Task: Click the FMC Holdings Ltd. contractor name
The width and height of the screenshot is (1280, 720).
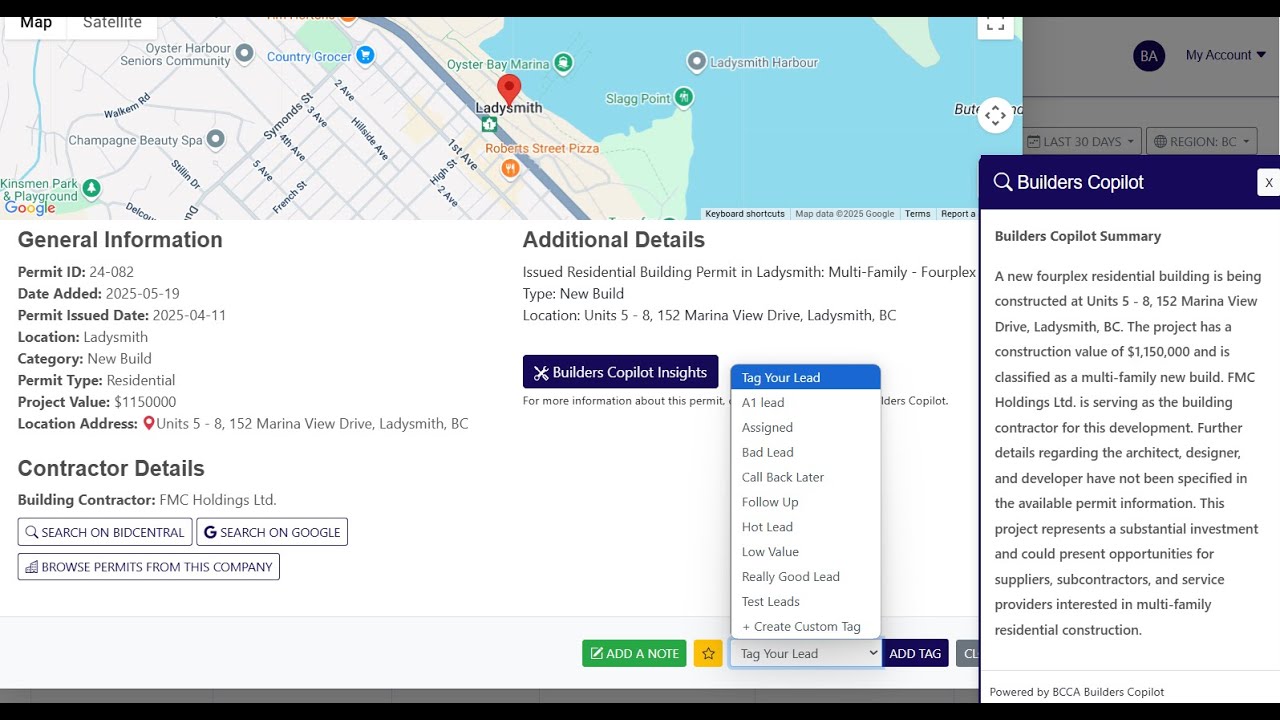Action: (x=218, y=500)
